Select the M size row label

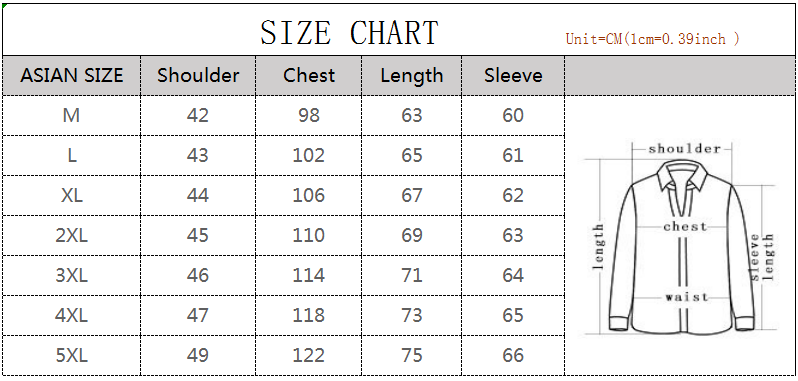click(71, 115)
